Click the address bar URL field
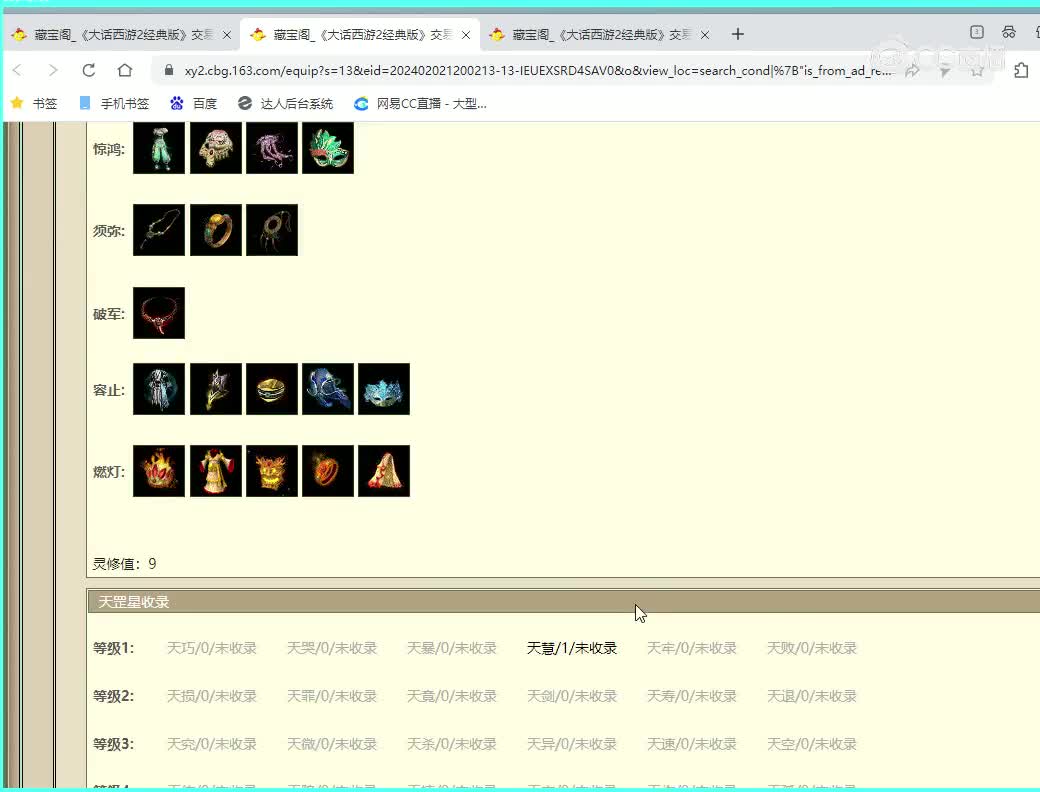 click(539, 70)
